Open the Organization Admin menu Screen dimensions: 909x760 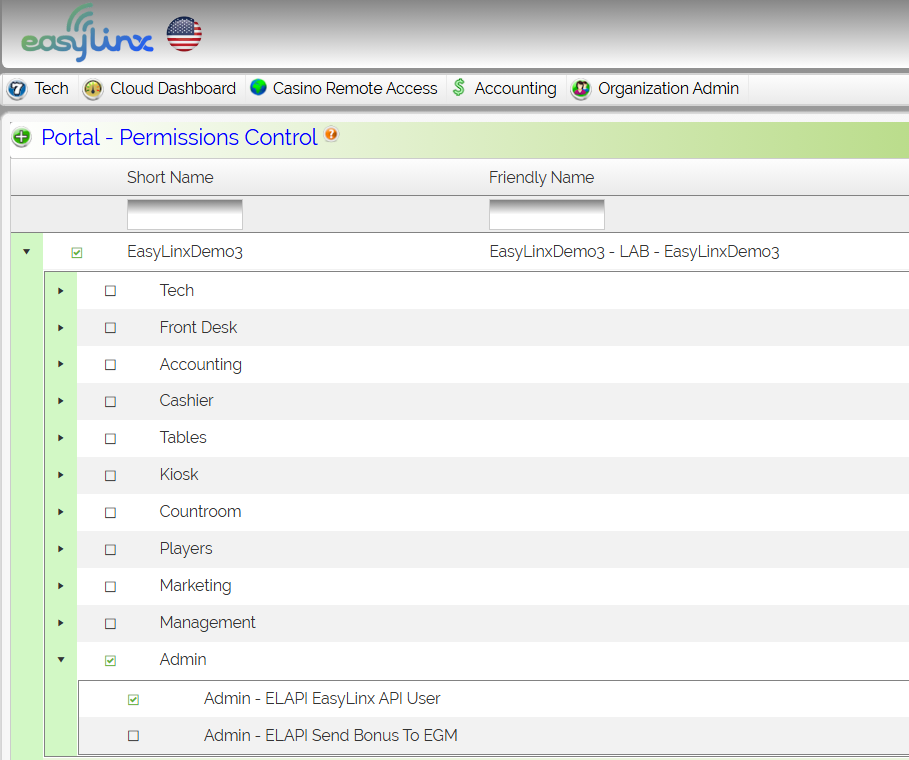tap(668, 88)
